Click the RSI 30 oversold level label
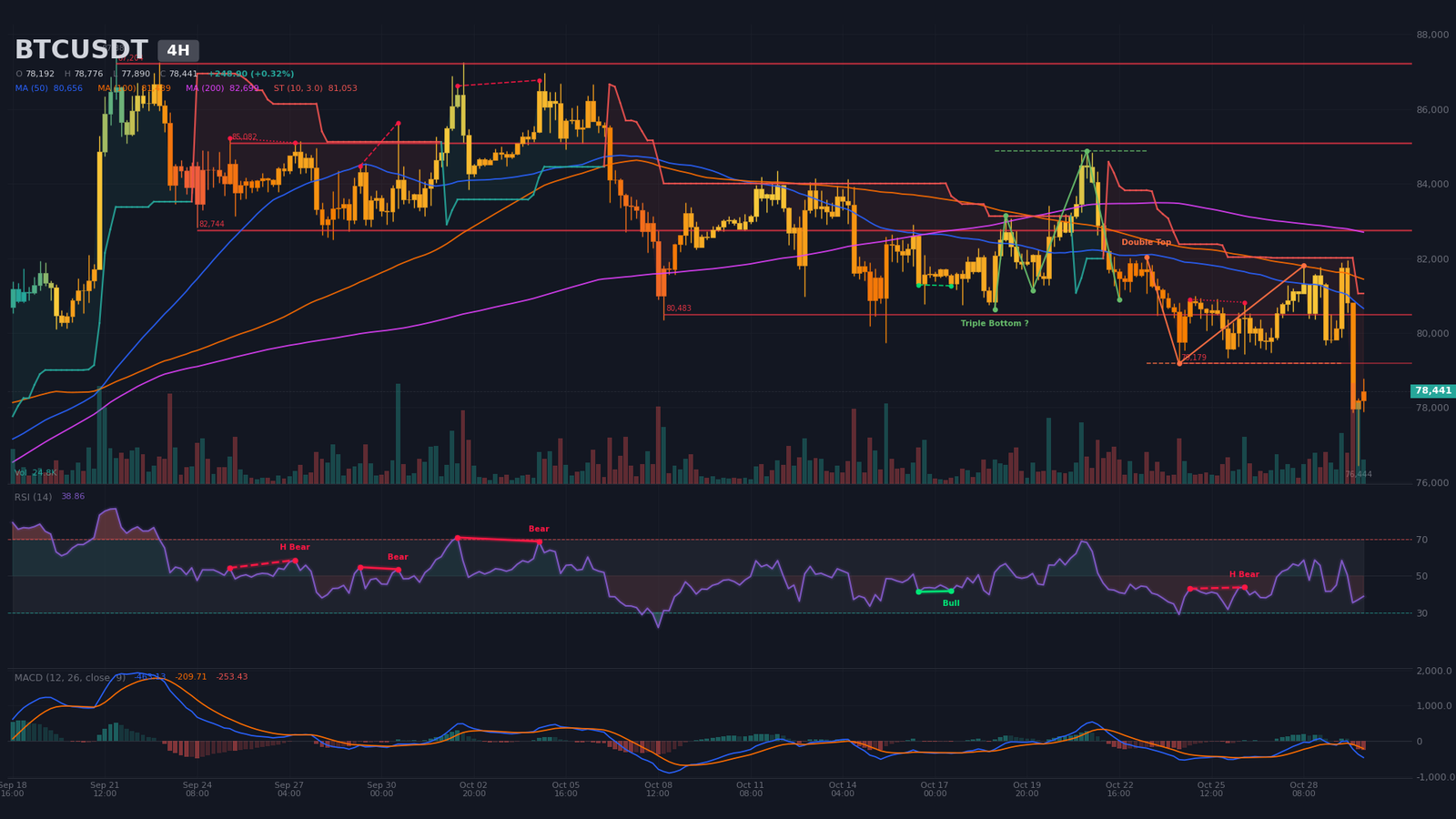This screenshot has height=819, width=1456. coord(1421,613)
